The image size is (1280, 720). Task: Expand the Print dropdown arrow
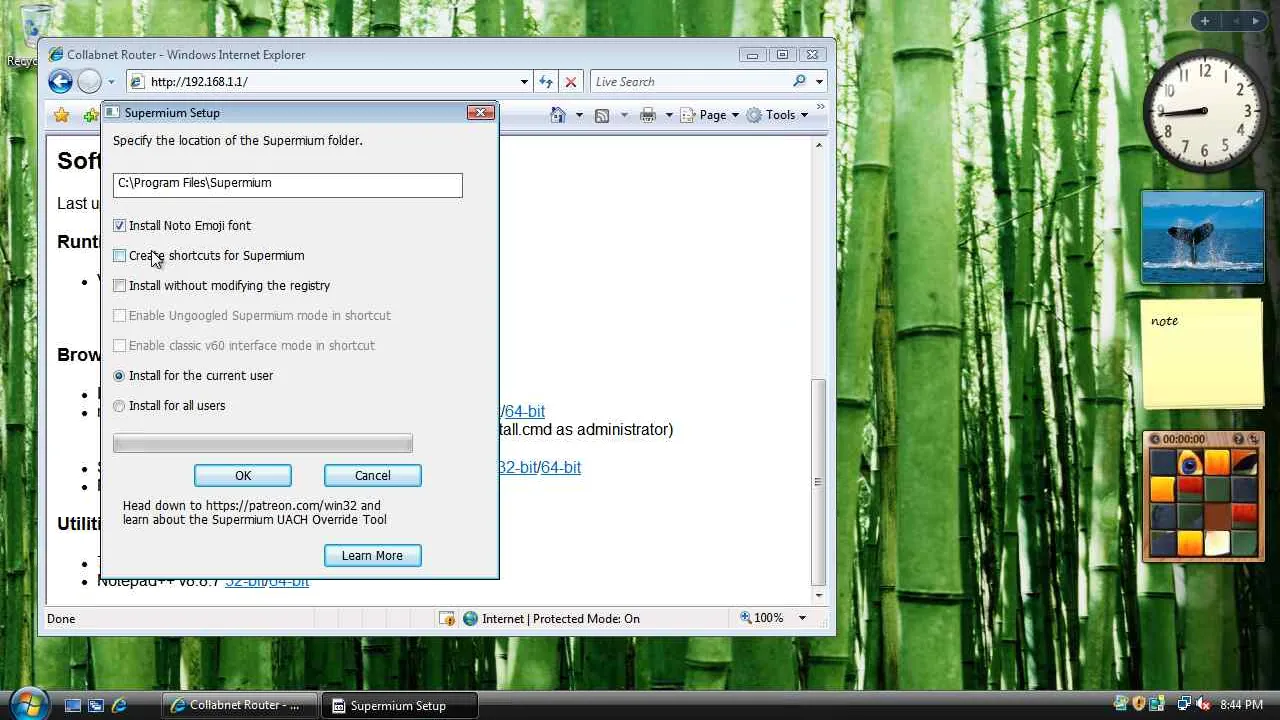pyautogui.click(x=668, y=115)
